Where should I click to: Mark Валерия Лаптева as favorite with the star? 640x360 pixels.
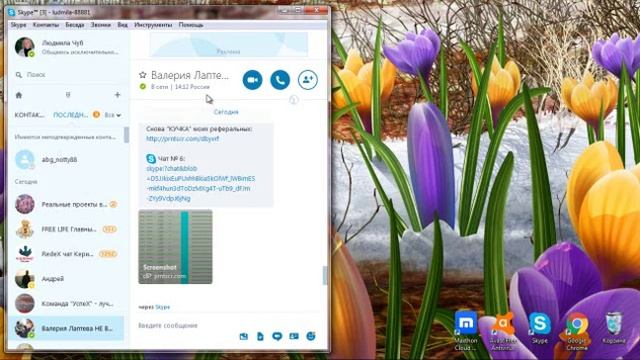[x=142, y=75]
